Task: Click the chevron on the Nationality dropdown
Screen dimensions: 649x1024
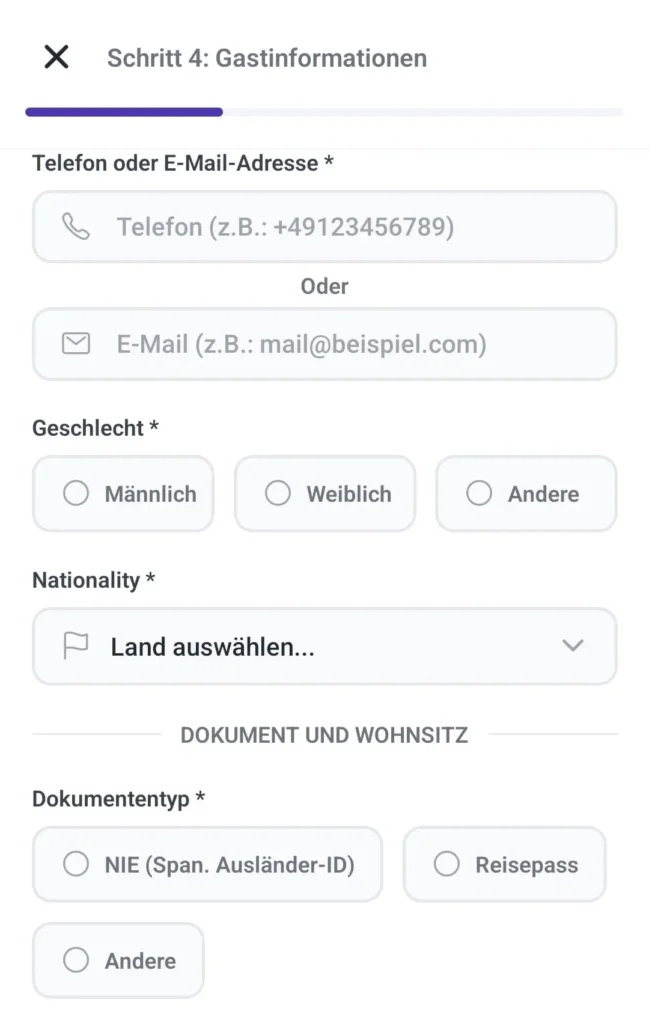Action: (x=573, y=646)
